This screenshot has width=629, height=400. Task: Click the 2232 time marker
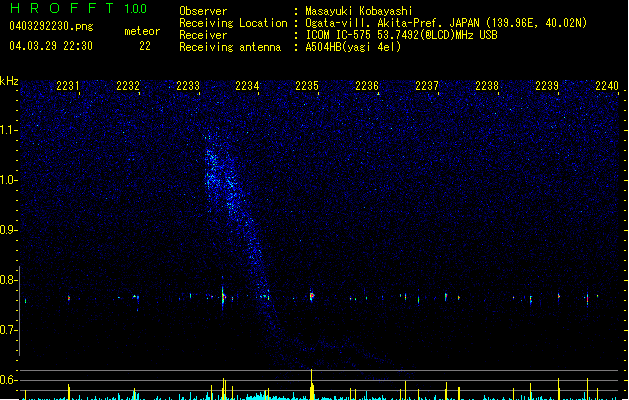pos(128,86)
